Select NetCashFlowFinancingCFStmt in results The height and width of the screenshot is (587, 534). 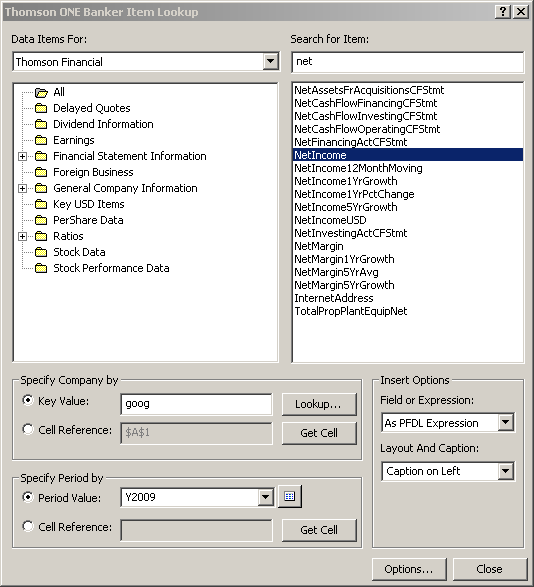407,103
